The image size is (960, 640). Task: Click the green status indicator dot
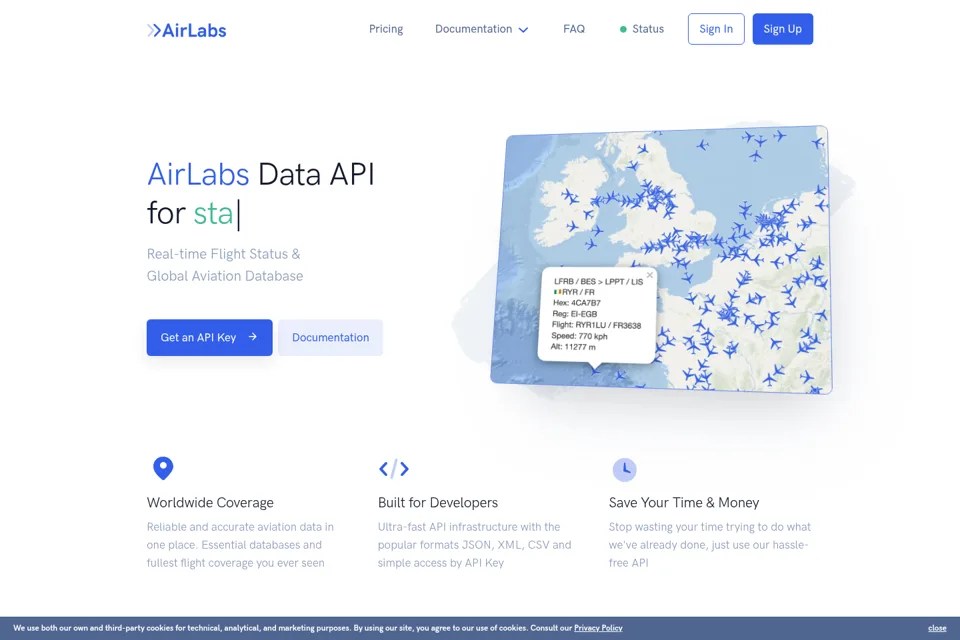(x=623, y=29)
